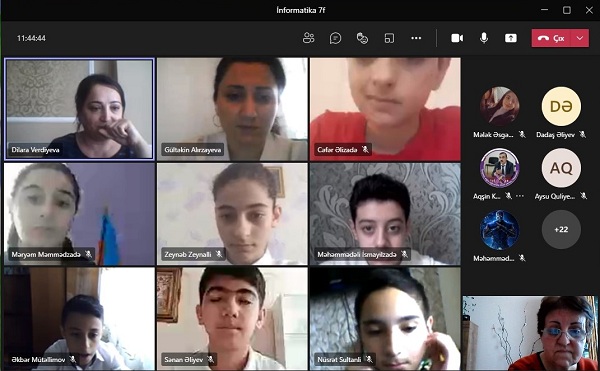
Task: Select Məhəmmədəli İsmayılzadə's video tile
Action: tap(385, 214)
